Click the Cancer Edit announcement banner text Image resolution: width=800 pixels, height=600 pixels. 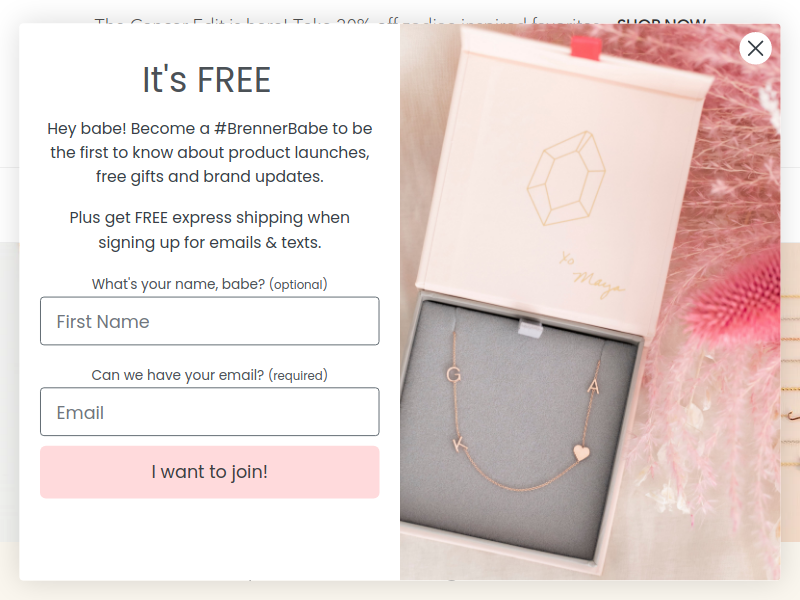[x=347, y=21]
